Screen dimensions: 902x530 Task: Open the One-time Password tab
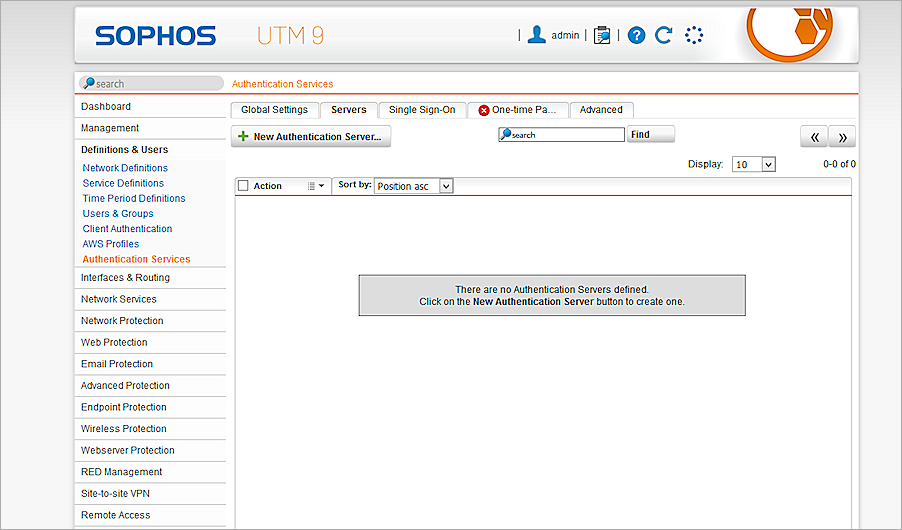click(518, 110)
